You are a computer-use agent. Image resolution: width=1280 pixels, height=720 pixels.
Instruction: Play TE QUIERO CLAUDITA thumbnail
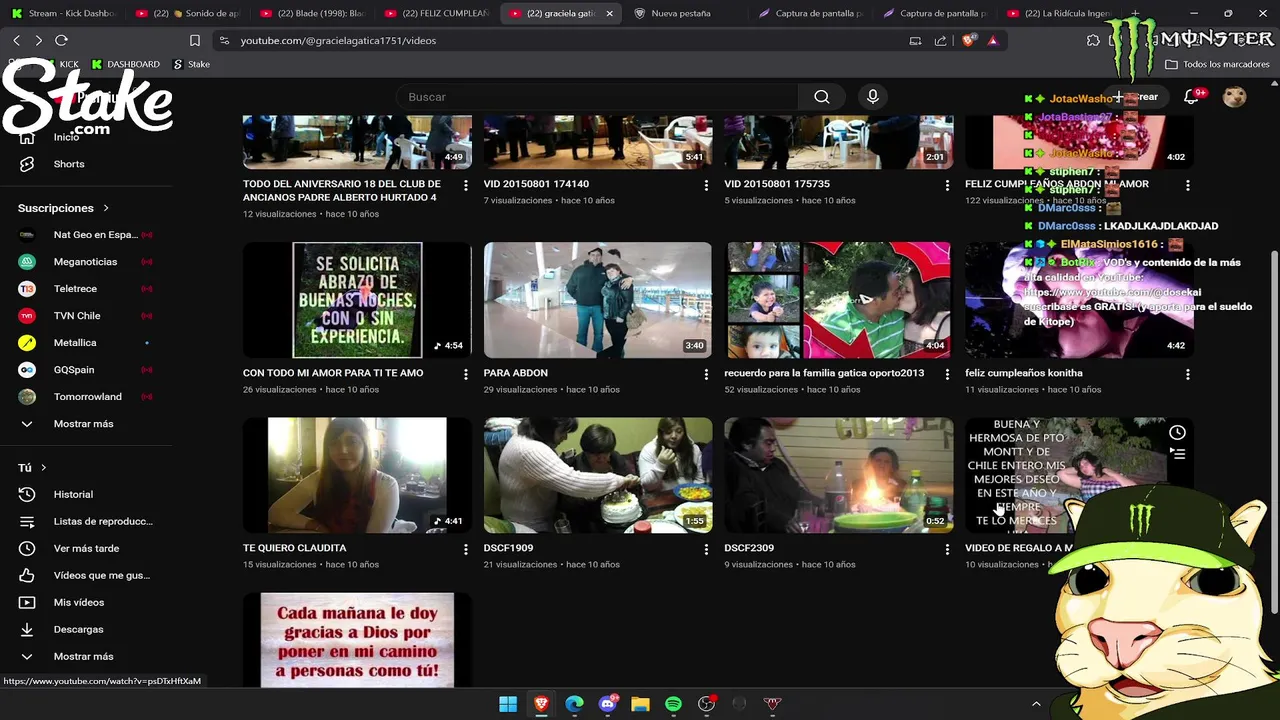(x=357, y=475)
